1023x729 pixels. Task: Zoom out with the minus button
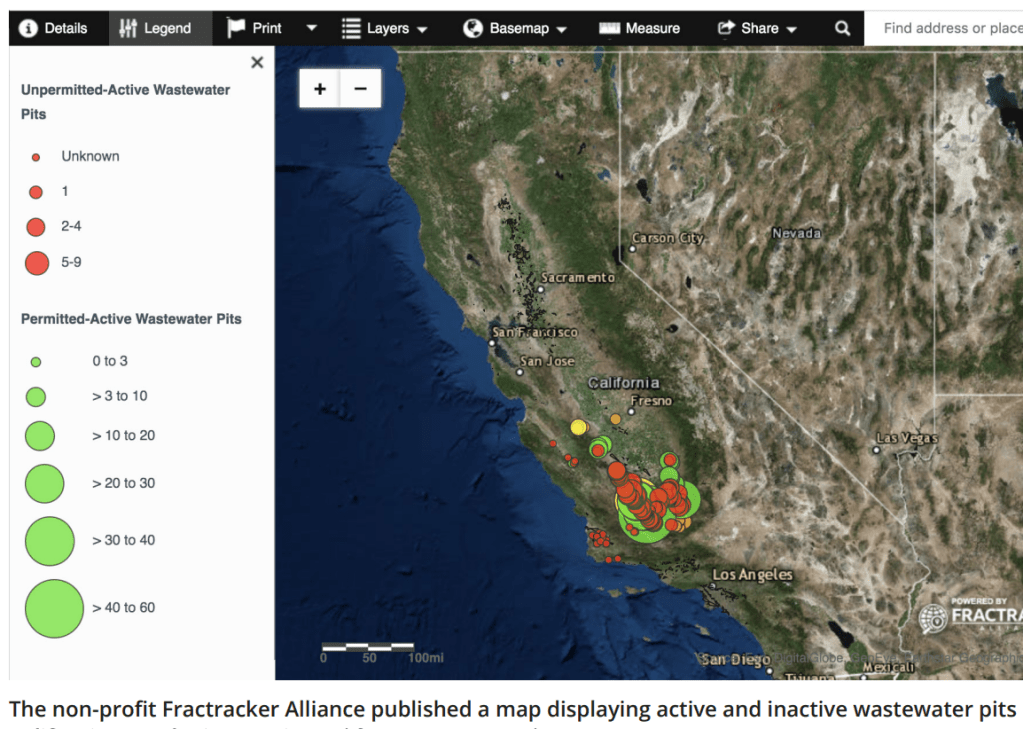click(360, 89)
